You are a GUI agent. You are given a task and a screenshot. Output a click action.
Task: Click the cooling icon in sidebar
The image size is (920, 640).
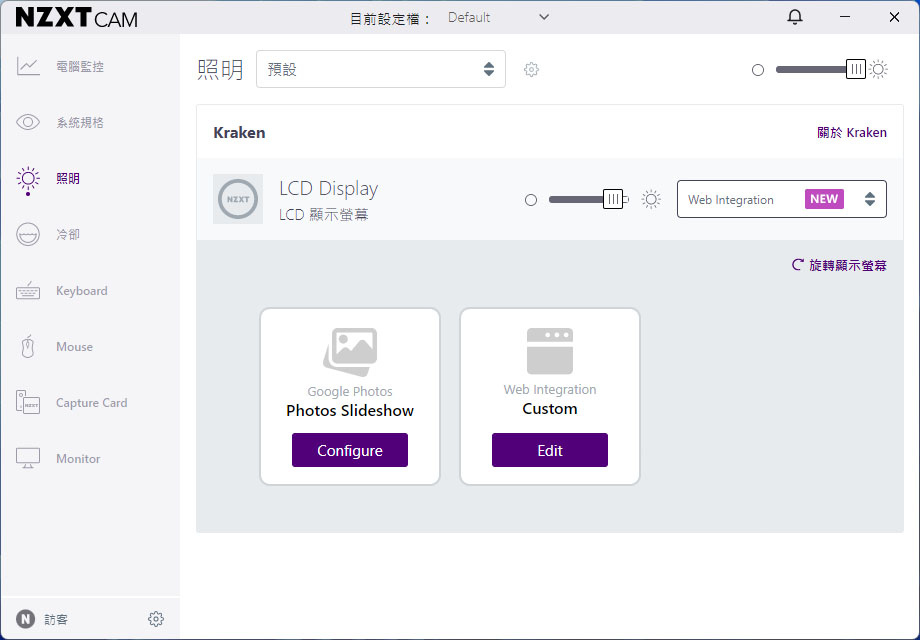click(28, 235)
